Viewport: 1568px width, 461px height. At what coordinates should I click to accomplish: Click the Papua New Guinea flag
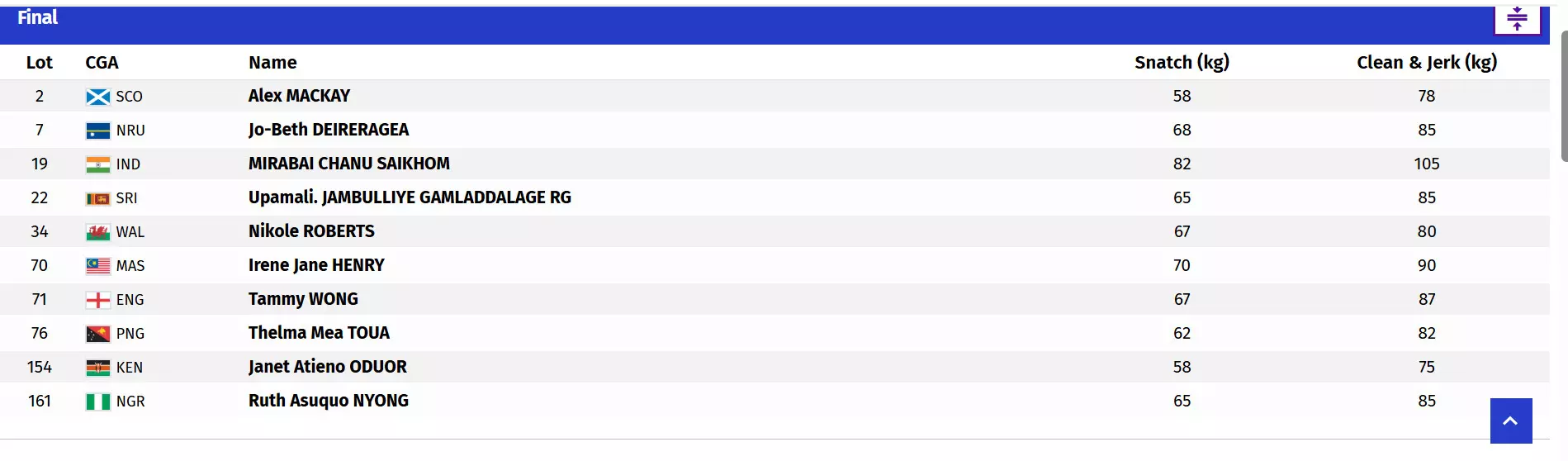[x=98, y=334]
